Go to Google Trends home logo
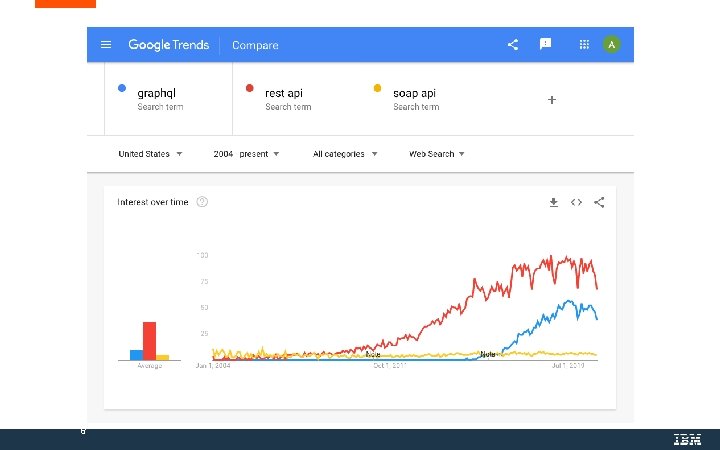The height and width of the screenshot is (450, 720). (x=168, y=45)
